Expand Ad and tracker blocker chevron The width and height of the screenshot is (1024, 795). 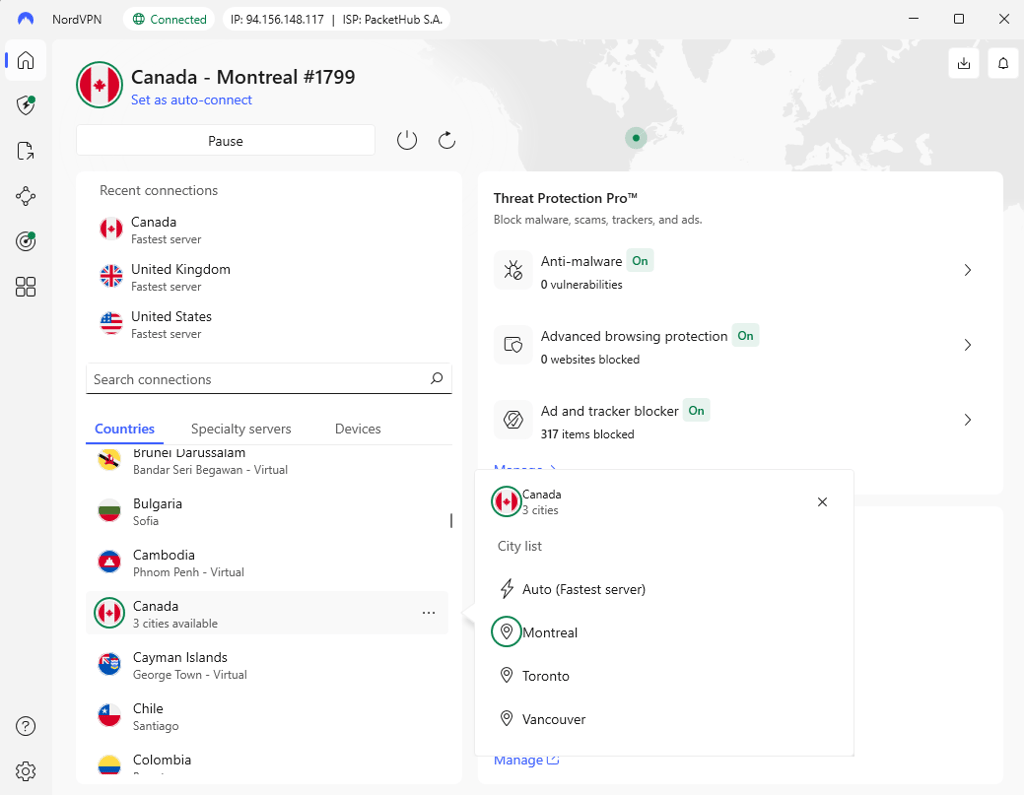(968, 419)
